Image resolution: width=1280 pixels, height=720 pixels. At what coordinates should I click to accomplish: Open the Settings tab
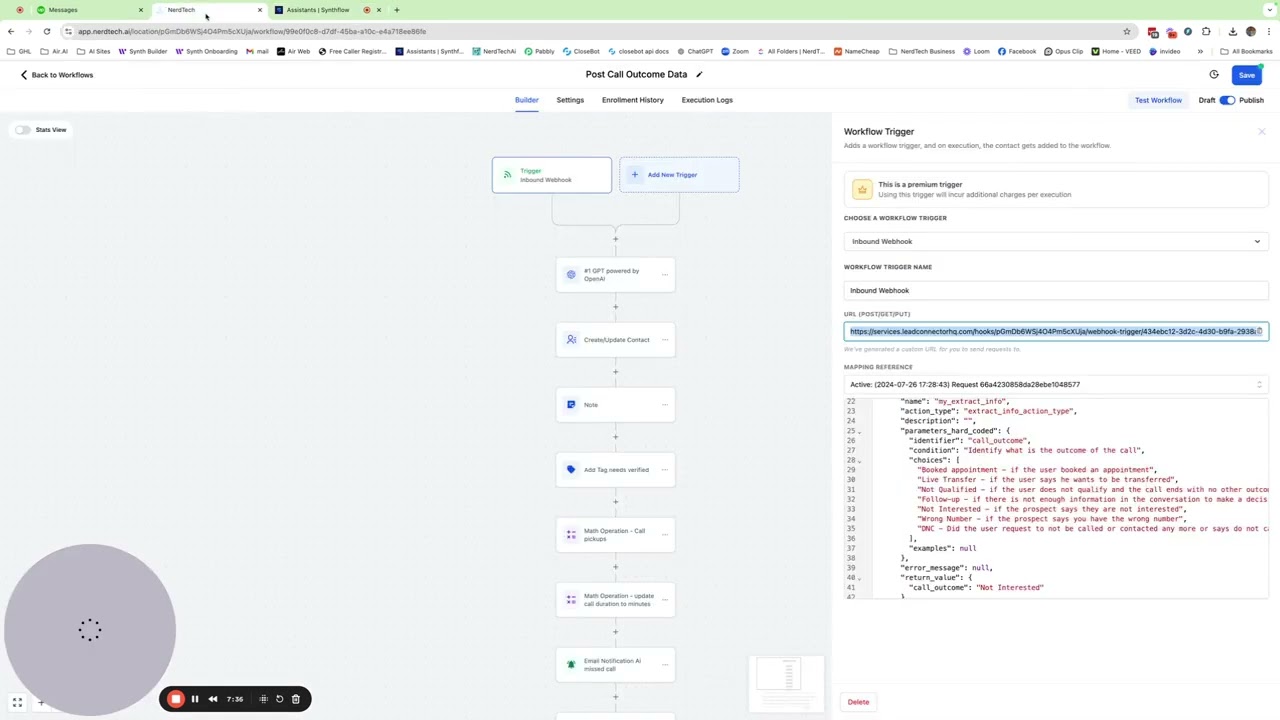pos(570,100)
